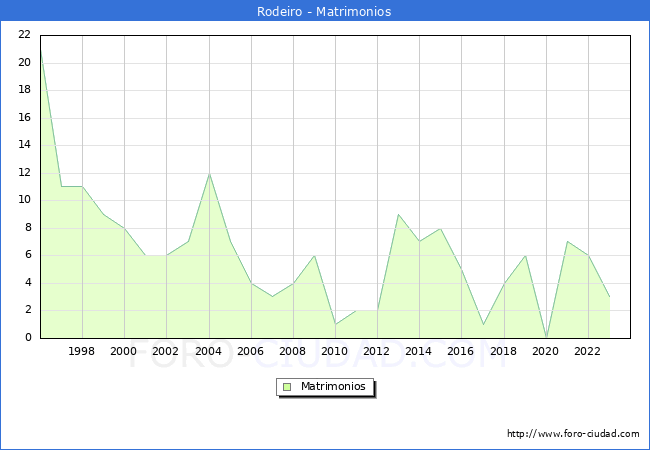Screen dimensions: 650x450
Task: Click the x-axis label 2000
Action: pos(124,351)
